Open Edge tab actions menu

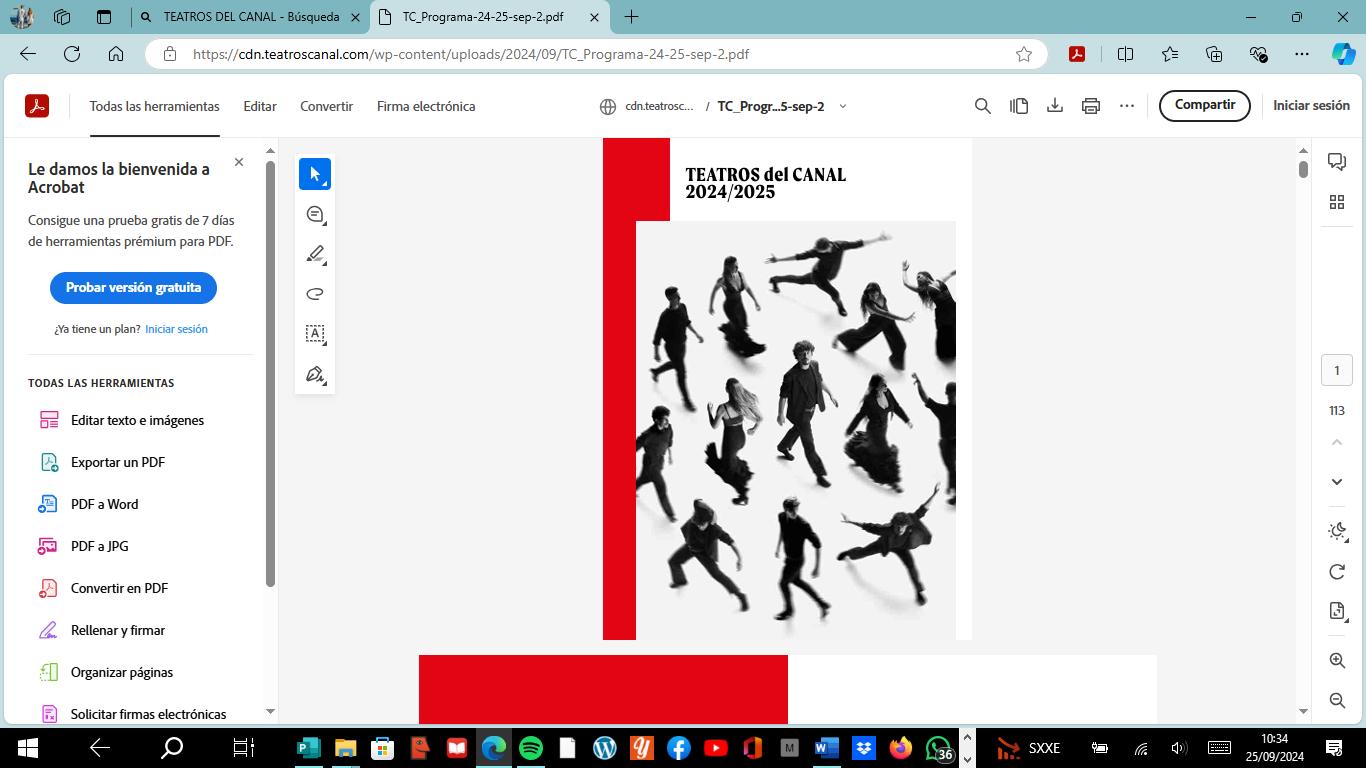tap(104, 17)
